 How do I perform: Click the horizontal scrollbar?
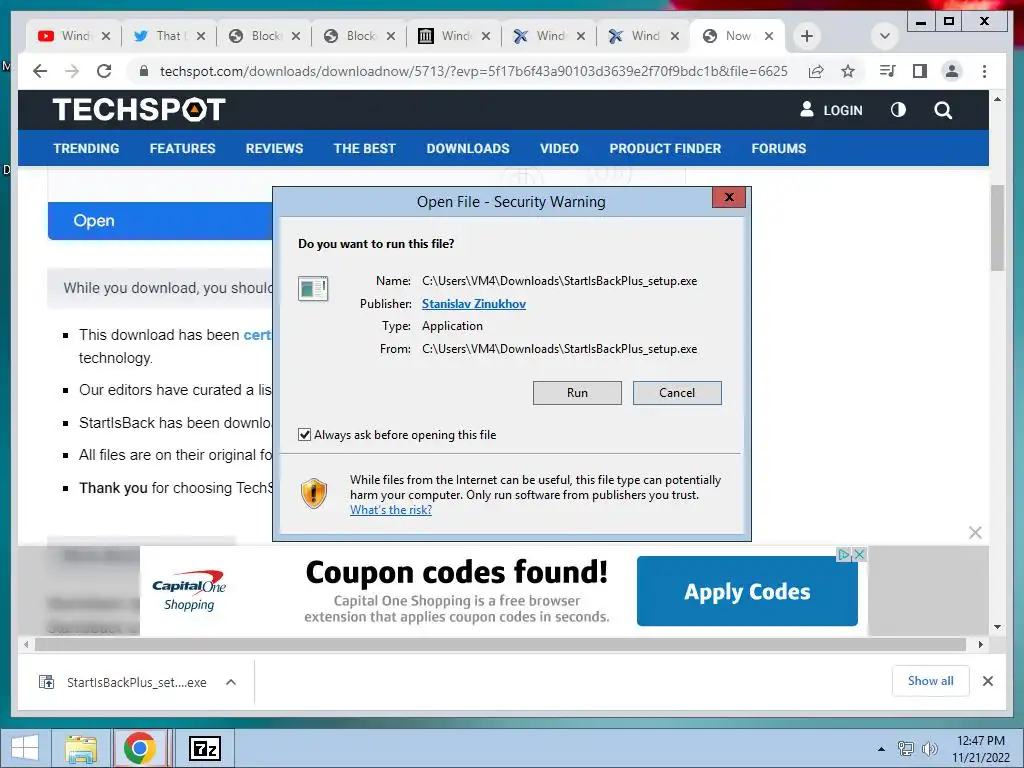pos(500,645)
